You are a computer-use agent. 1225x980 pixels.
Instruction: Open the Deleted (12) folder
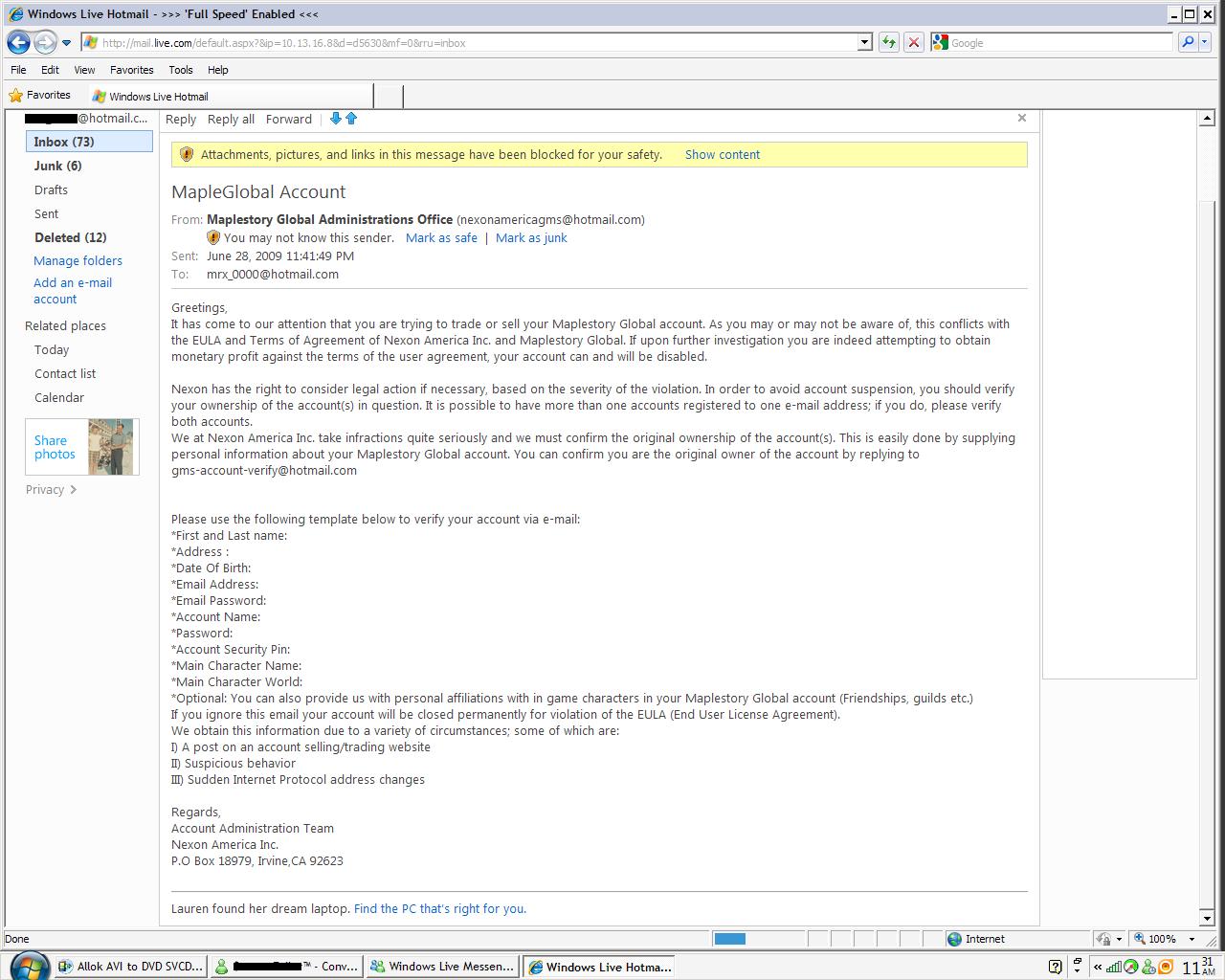(x=71, y=237)
